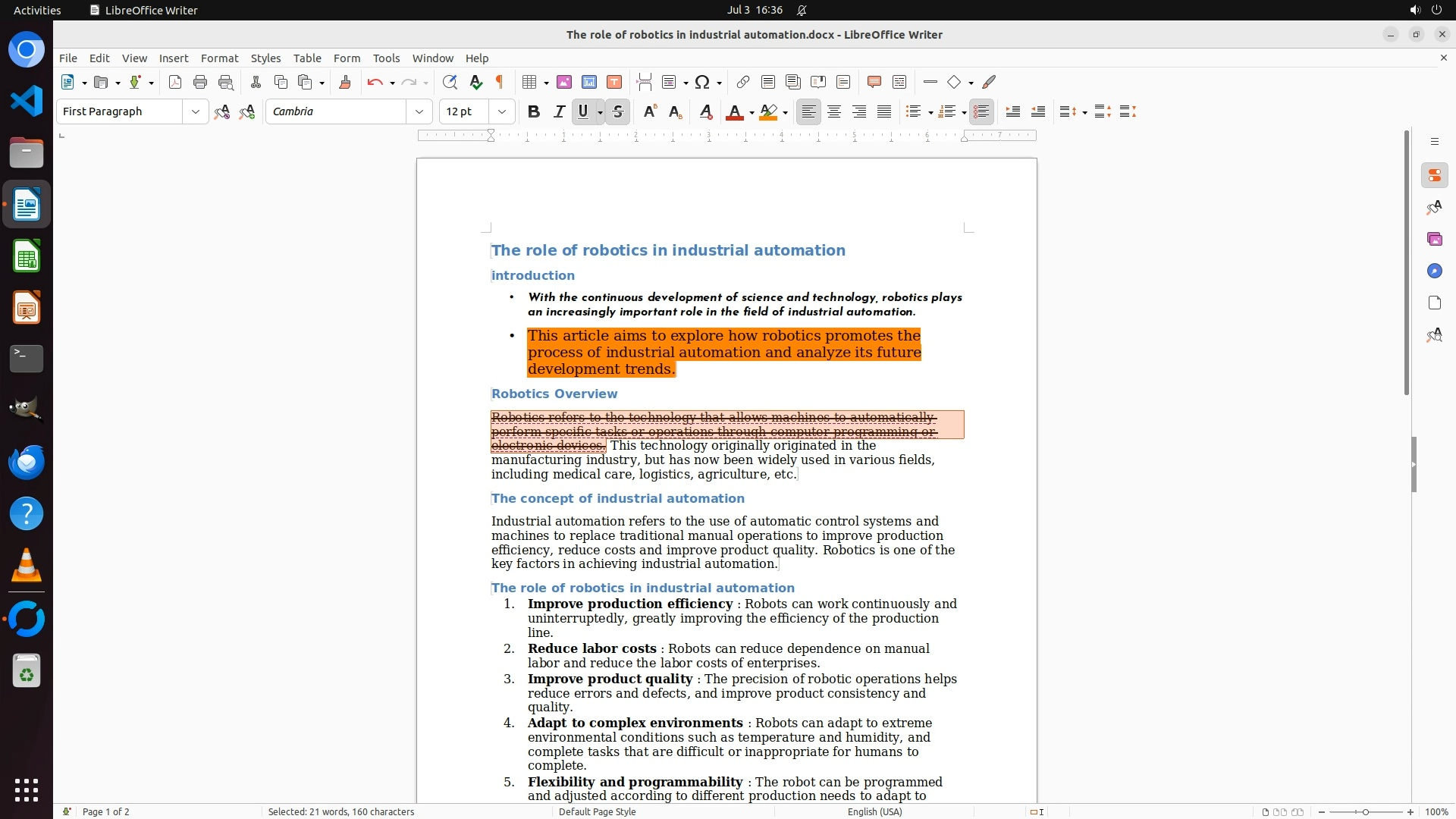Expand the Paragraph Style dropdown
The image size is (1456, 819).
click(196, 112)
